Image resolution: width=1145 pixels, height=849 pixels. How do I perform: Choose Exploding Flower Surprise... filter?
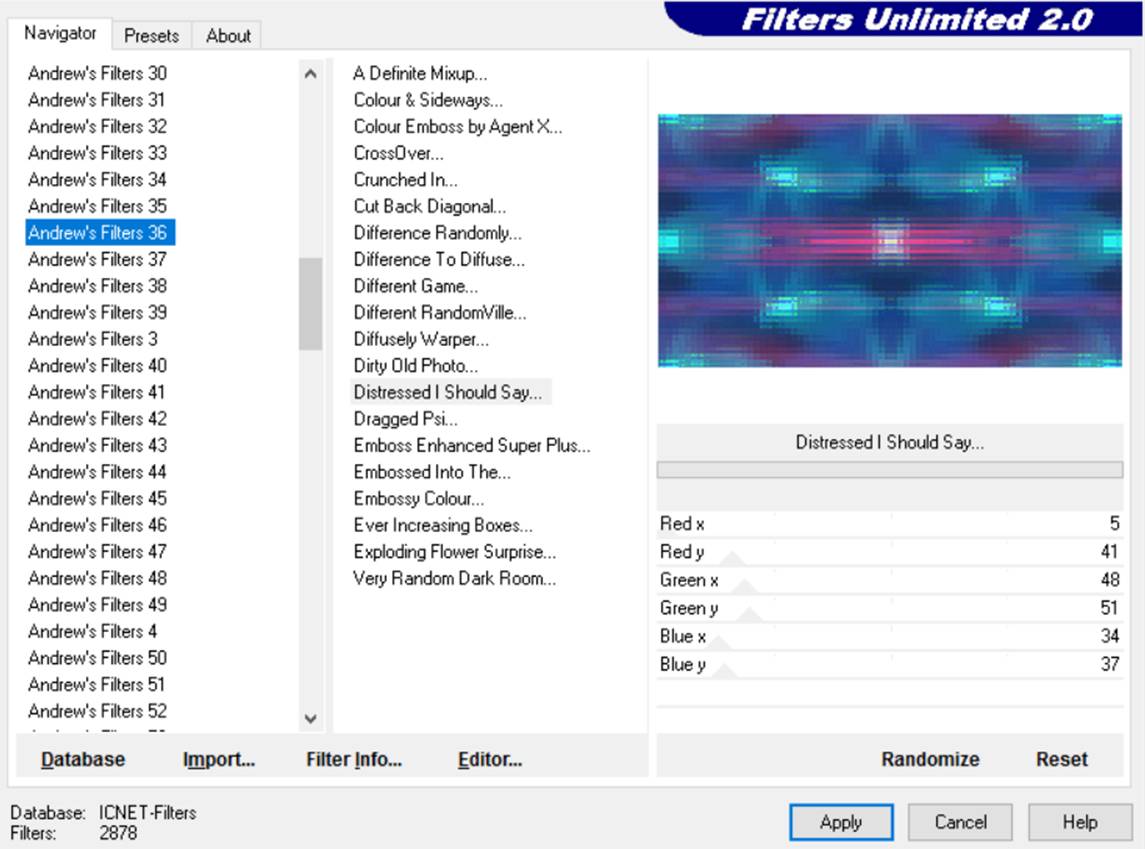click(x=454, y=551)
